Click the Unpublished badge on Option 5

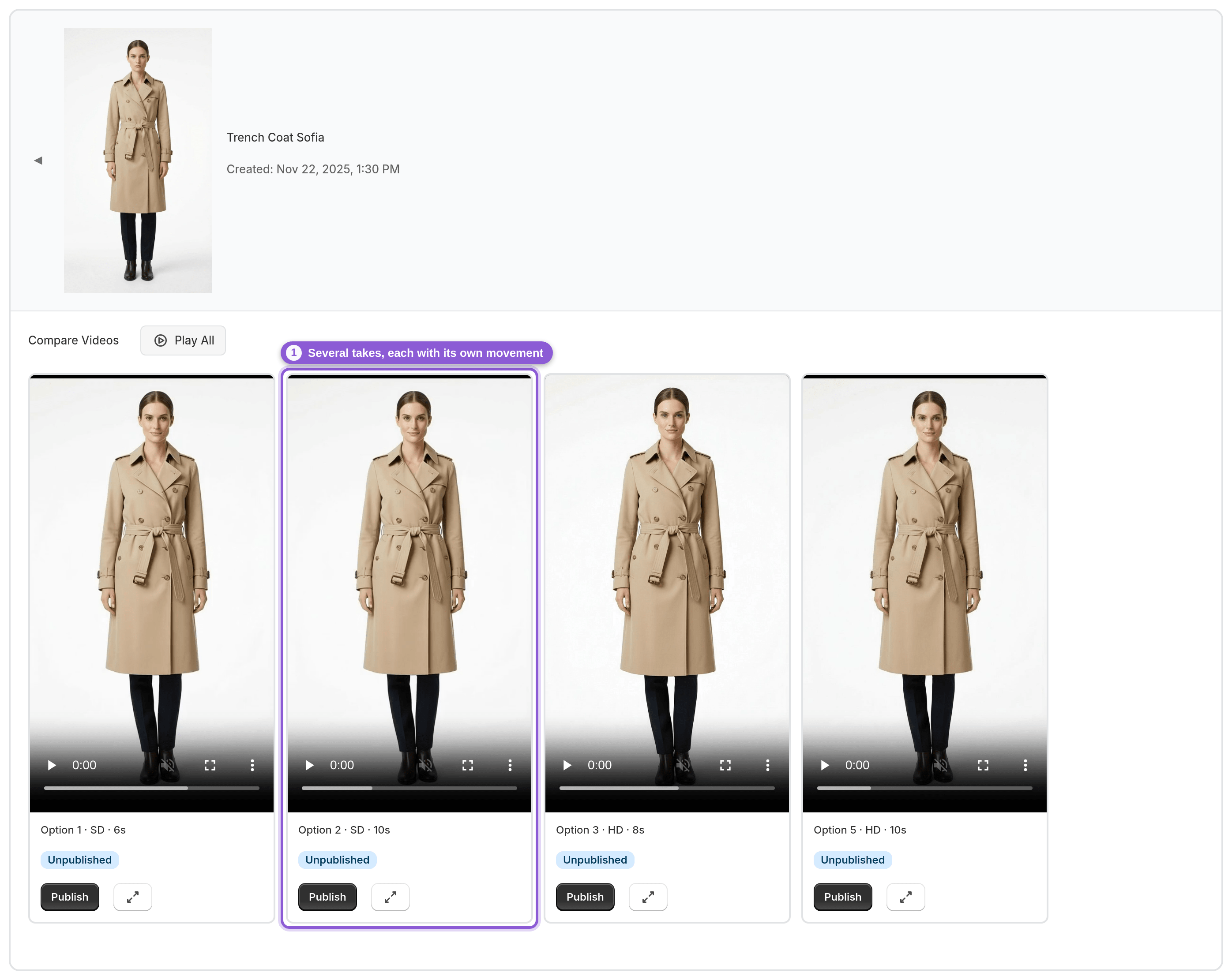[853, 860]
